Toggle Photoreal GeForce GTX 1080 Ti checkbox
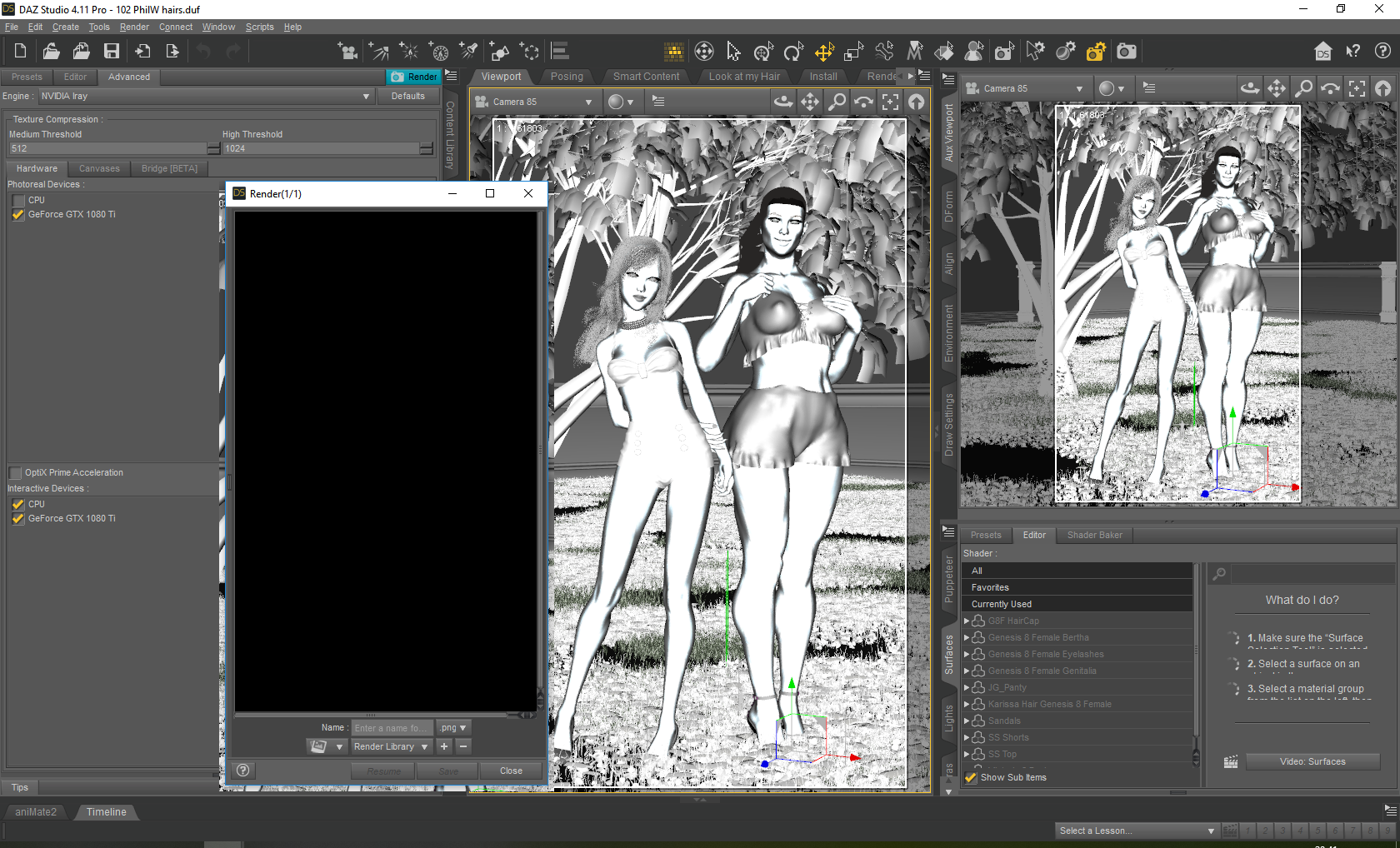This screenshot has width=1400, height=848. pyautogui.click(x=18, y=215)
